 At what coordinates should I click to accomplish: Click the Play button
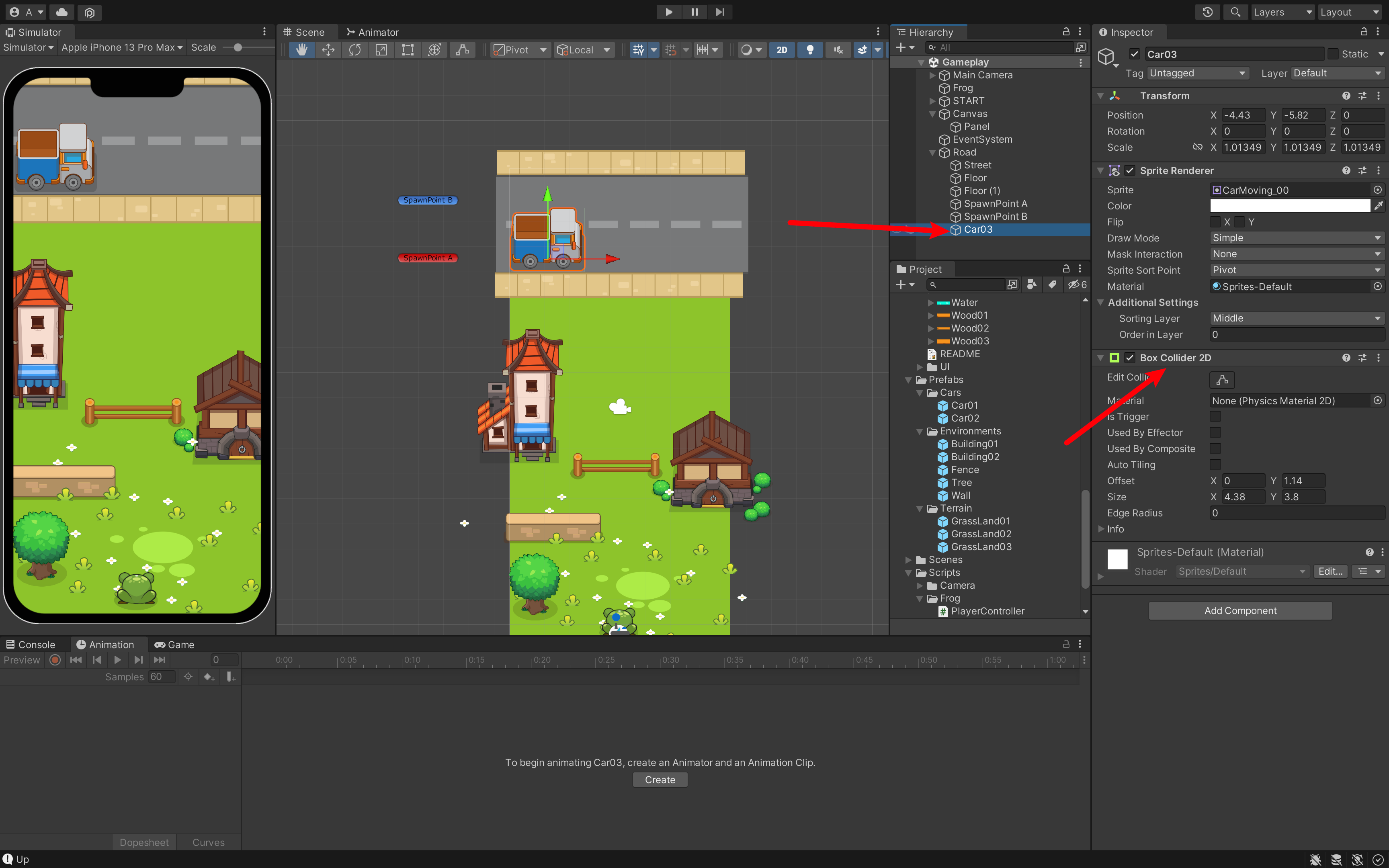[x=669, y=12]
